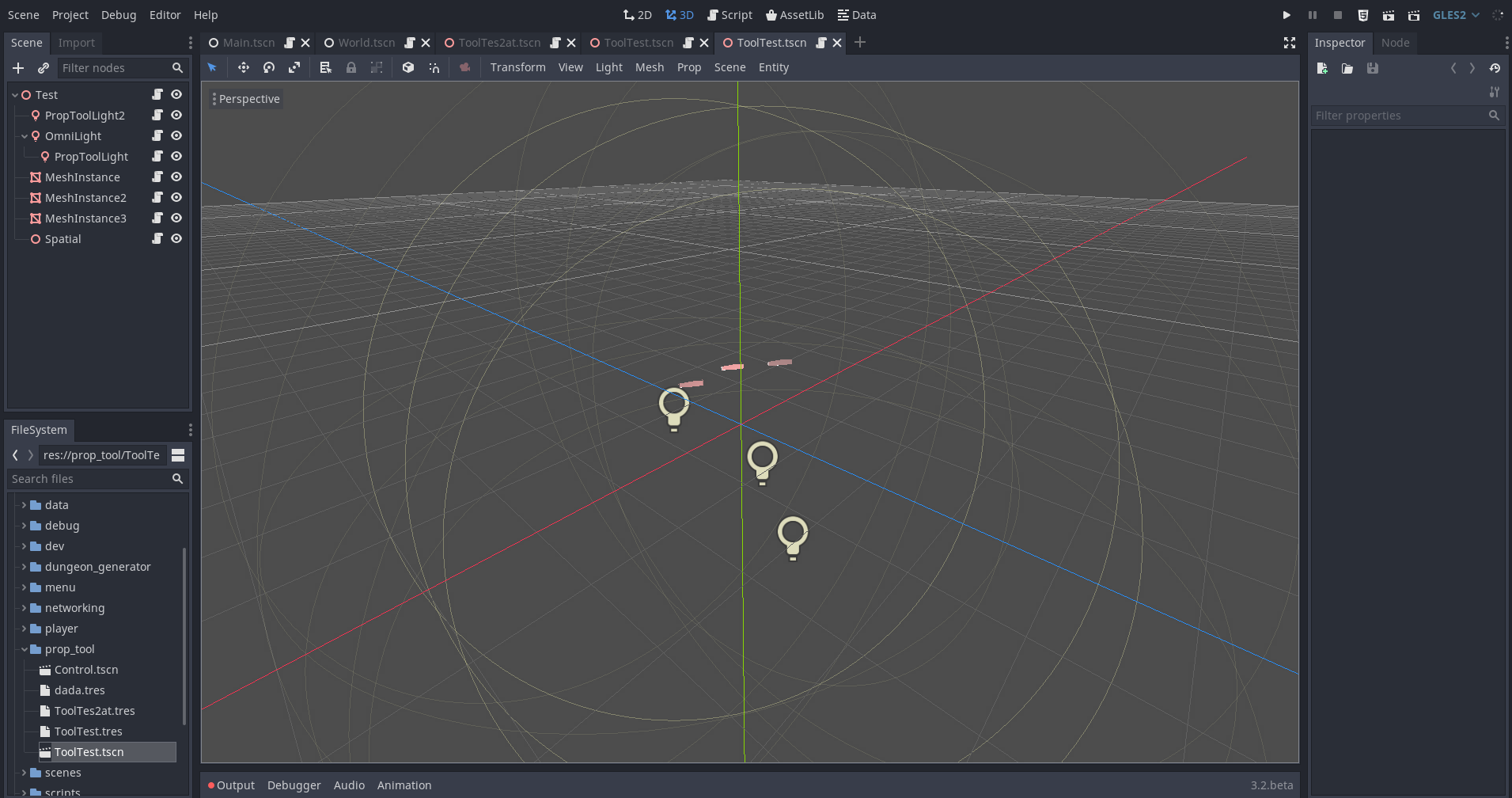Open the Transform menu in viewport toolbar

518,67
